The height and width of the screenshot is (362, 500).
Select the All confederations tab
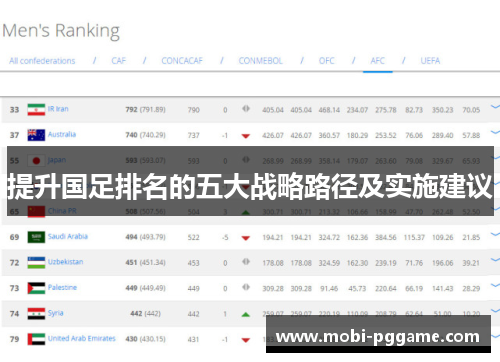42,61
